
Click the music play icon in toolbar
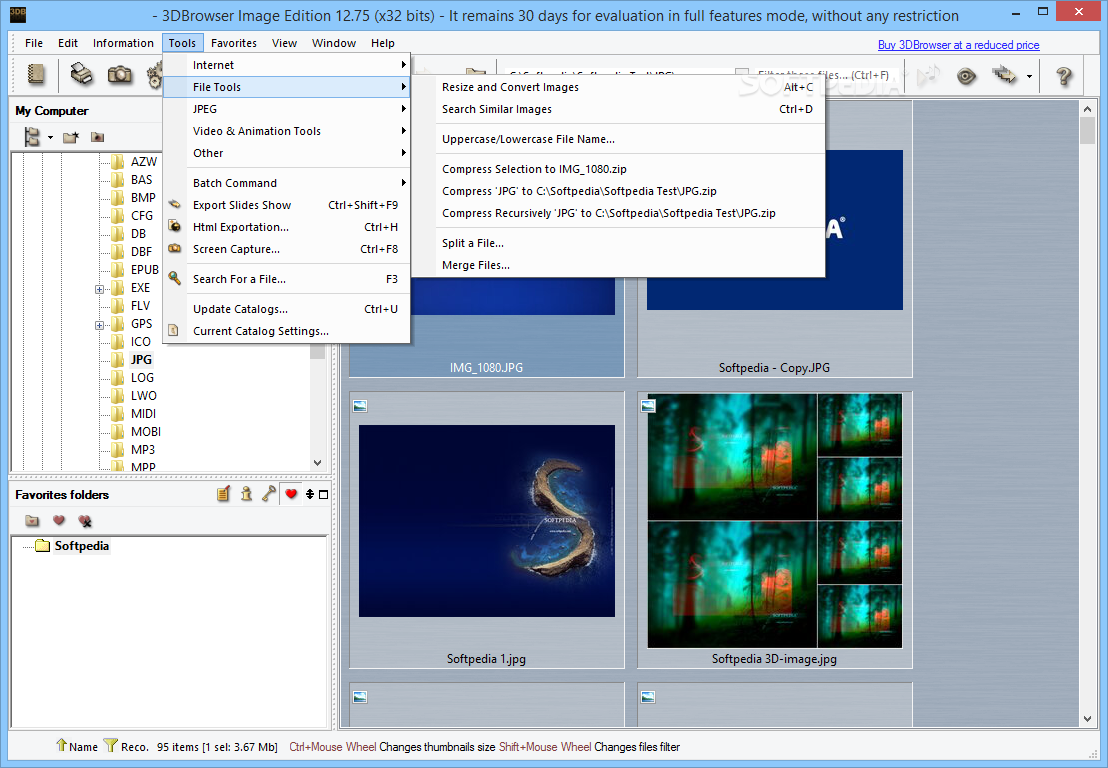(929, 75)
